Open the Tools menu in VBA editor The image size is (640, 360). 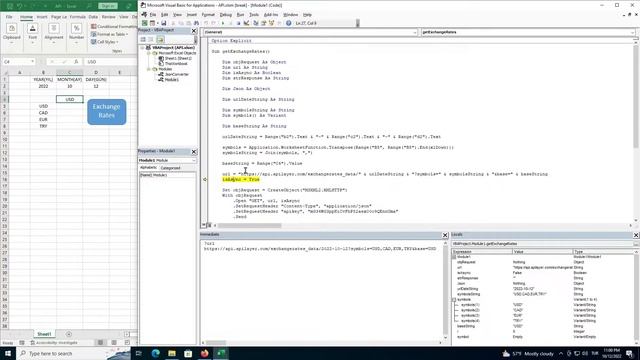click(x=254, y=15)
